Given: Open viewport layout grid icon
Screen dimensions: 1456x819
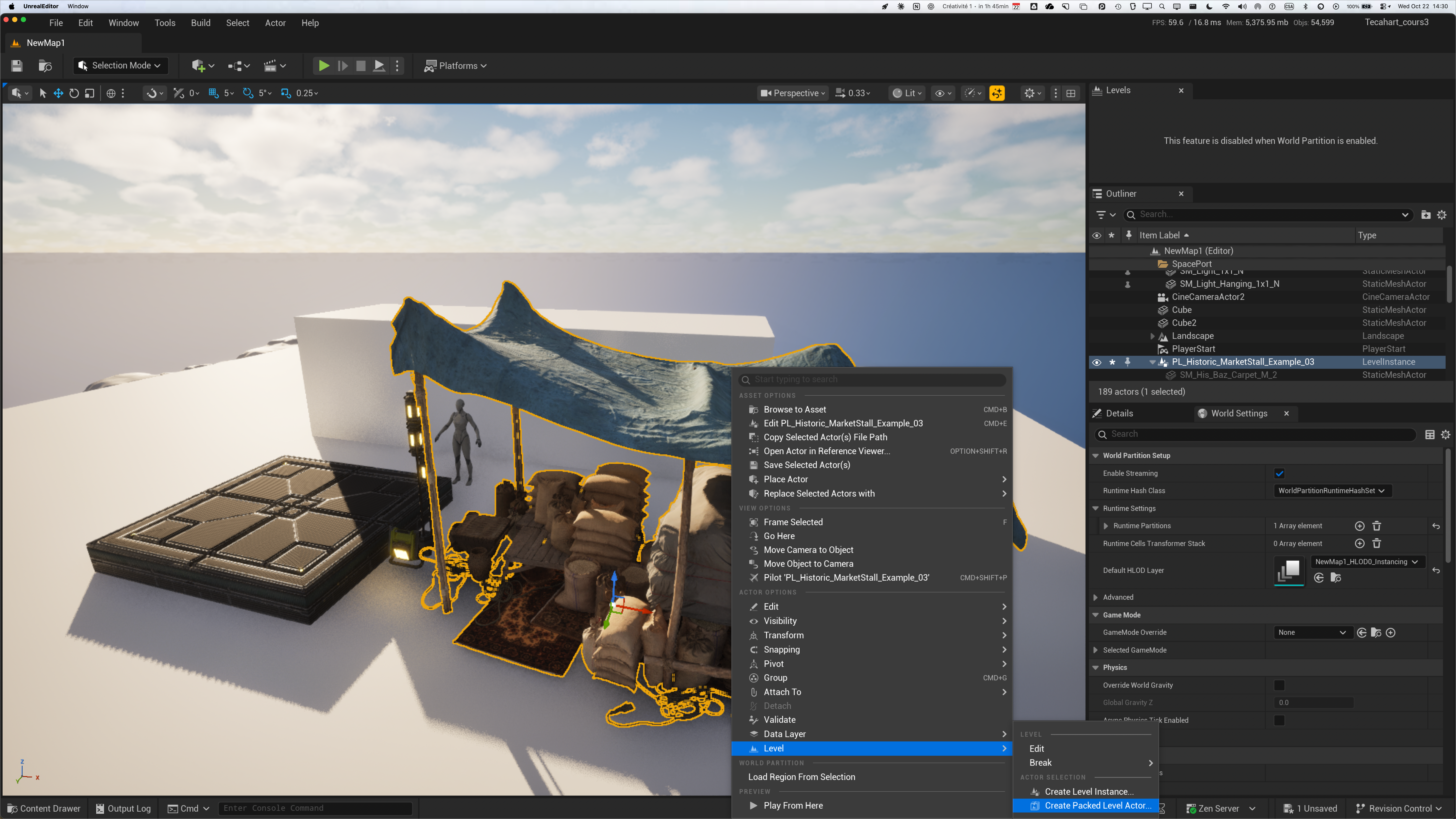Looking at the screenshot, I should (1071, 93).
